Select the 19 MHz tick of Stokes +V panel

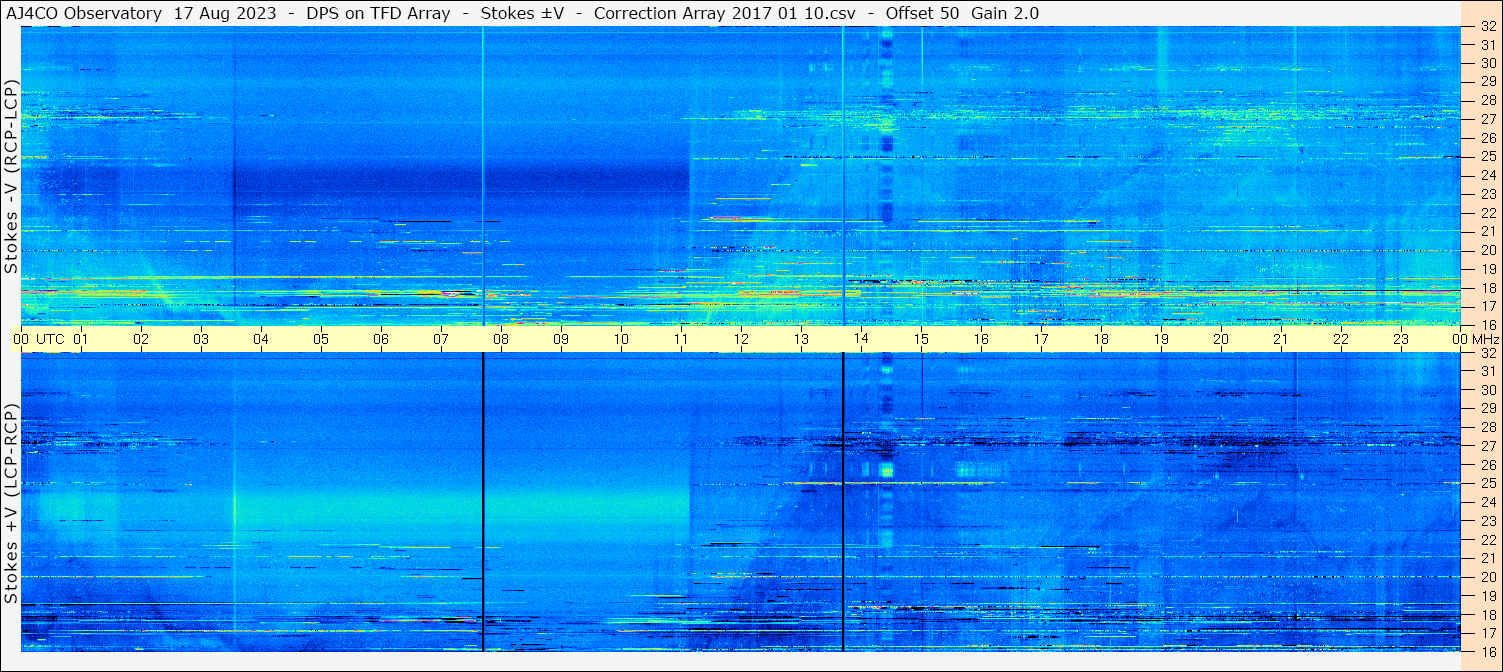point(1487,596)
